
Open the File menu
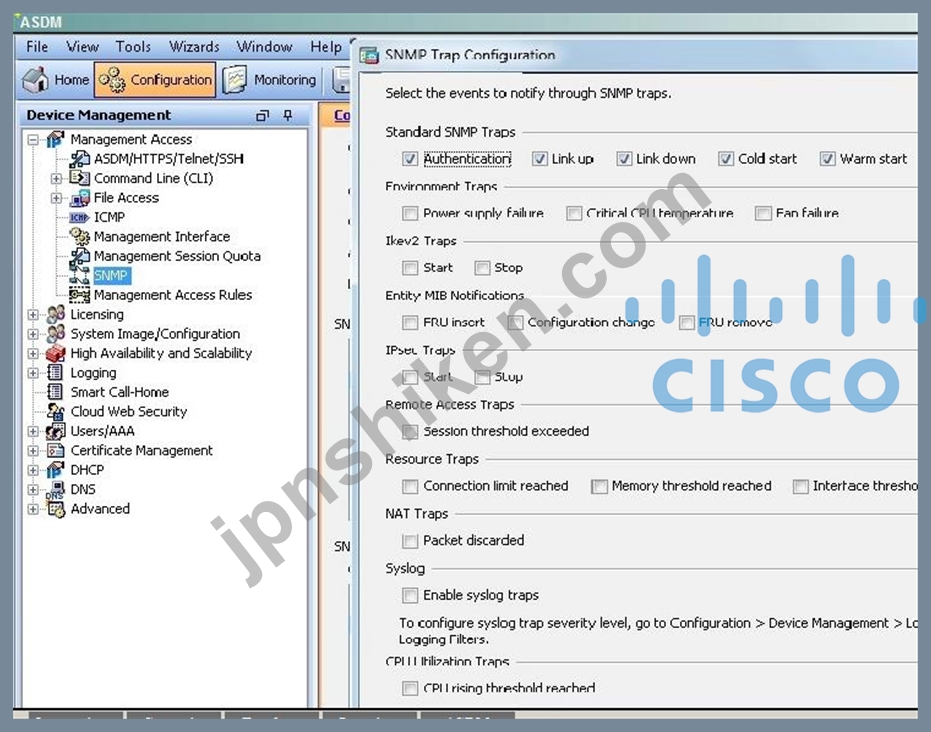[37, 46]
